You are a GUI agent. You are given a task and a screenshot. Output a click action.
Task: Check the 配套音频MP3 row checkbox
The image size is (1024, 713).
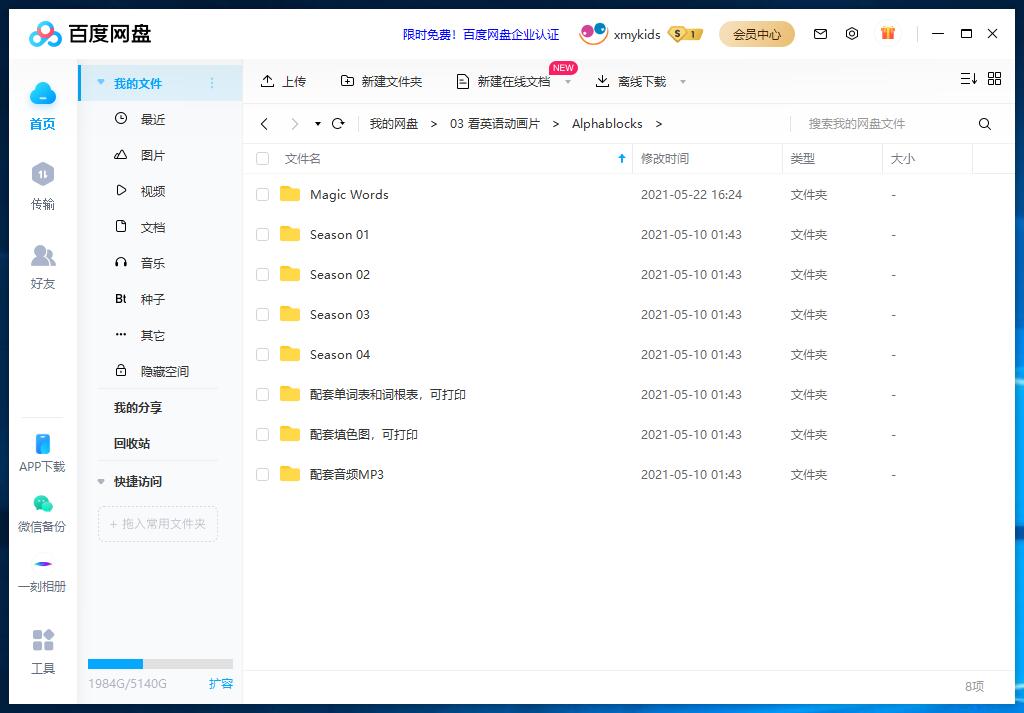point(263,475)
